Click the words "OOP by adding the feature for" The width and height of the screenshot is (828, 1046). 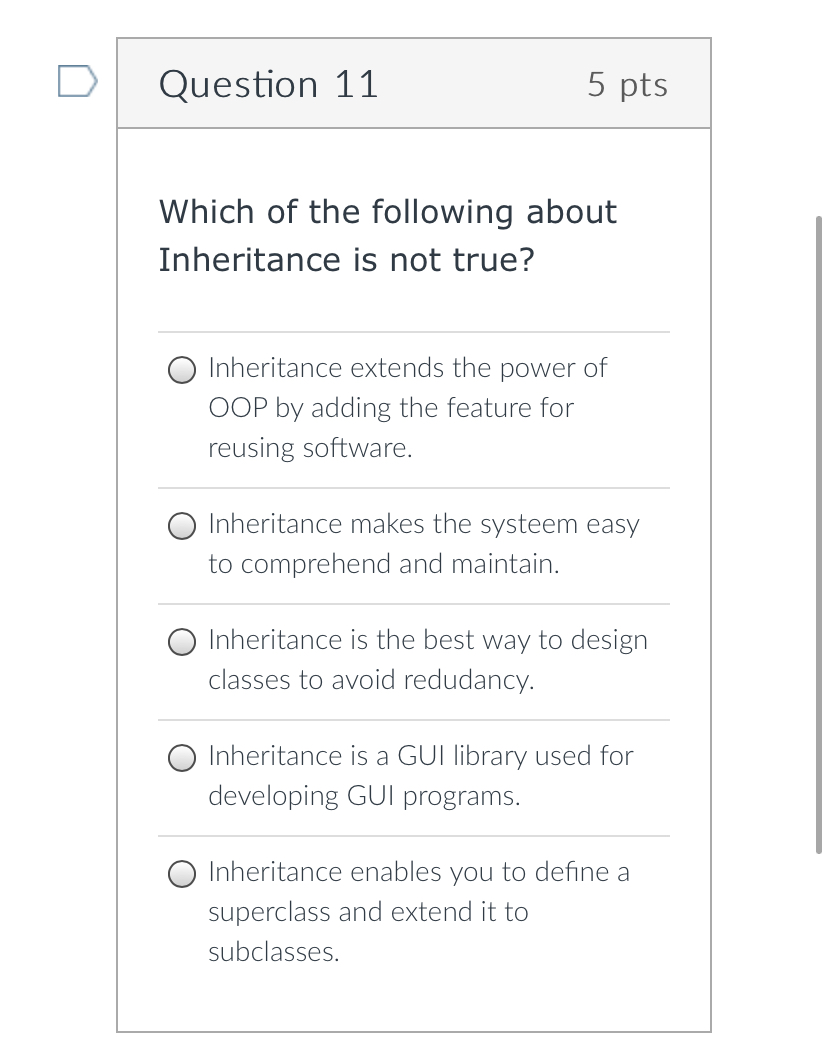tap(390, 408)
